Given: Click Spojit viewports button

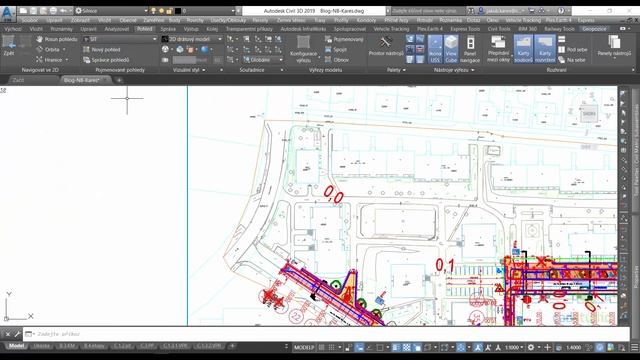Looking at the screenshot, I should point(336,49).
